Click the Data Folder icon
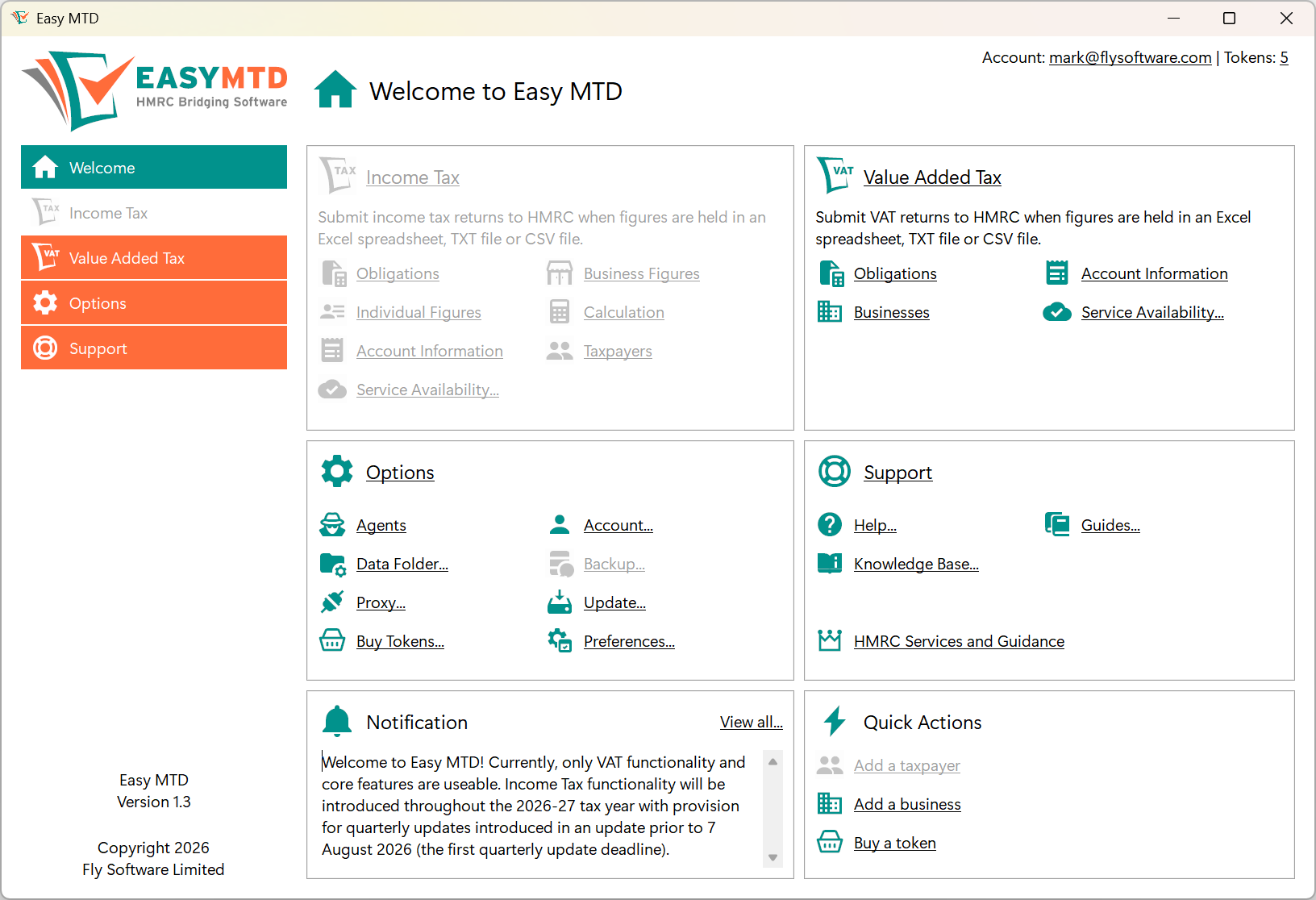 [x=333, y=564]
